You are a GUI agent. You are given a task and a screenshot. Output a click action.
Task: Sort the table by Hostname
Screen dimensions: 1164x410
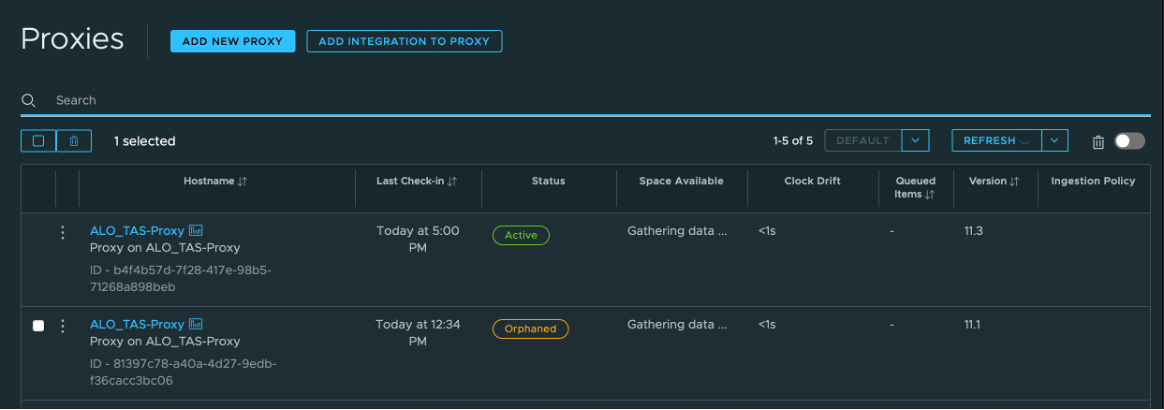coord(242,182)
